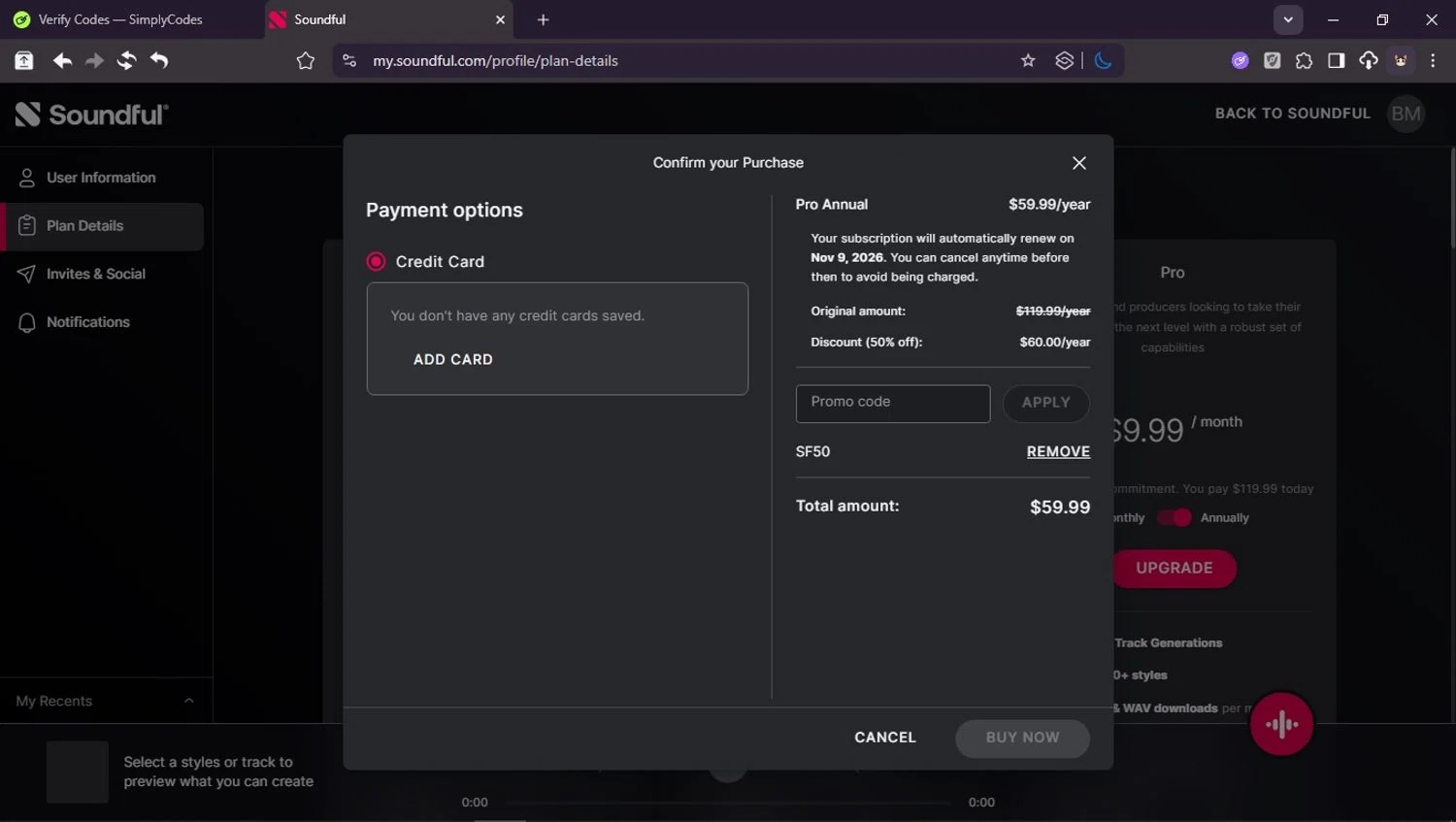Click the red audio waveform floating button

coord(1281,724)
